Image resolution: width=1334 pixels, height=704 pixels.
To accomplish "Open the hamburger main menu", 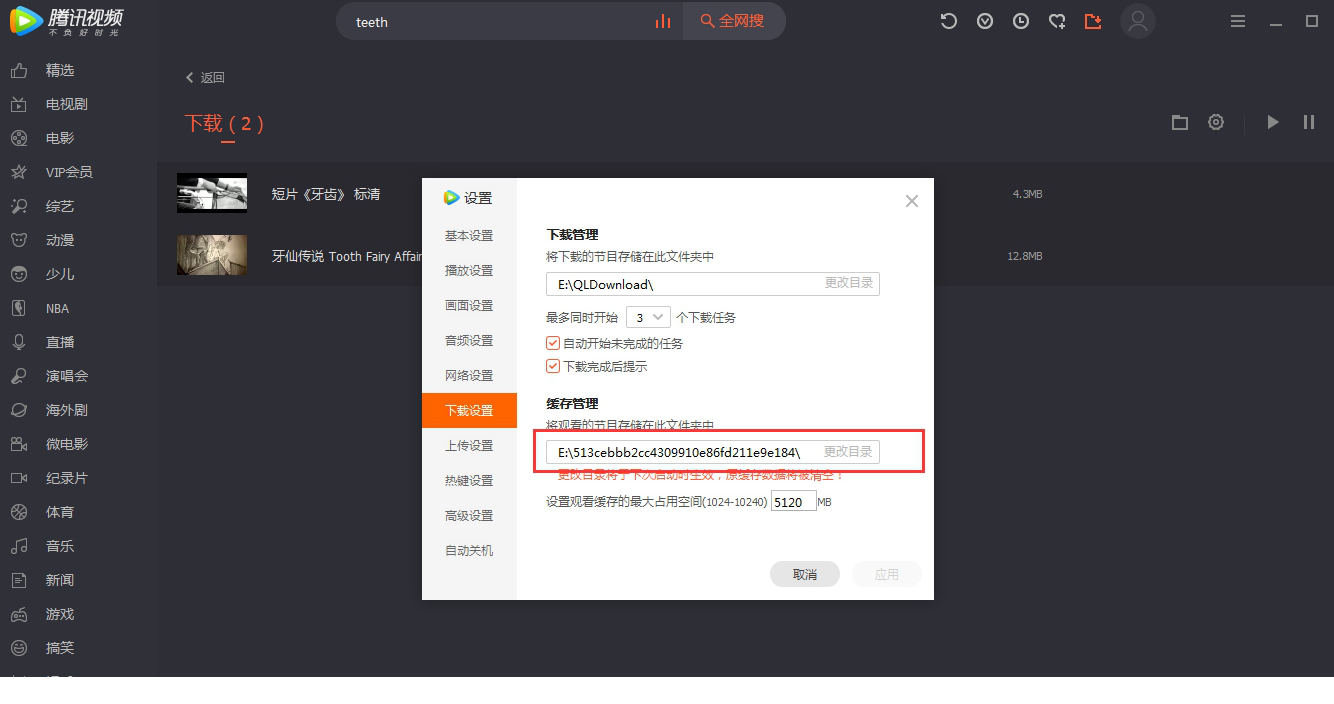I will click(x=1237, y=21).
